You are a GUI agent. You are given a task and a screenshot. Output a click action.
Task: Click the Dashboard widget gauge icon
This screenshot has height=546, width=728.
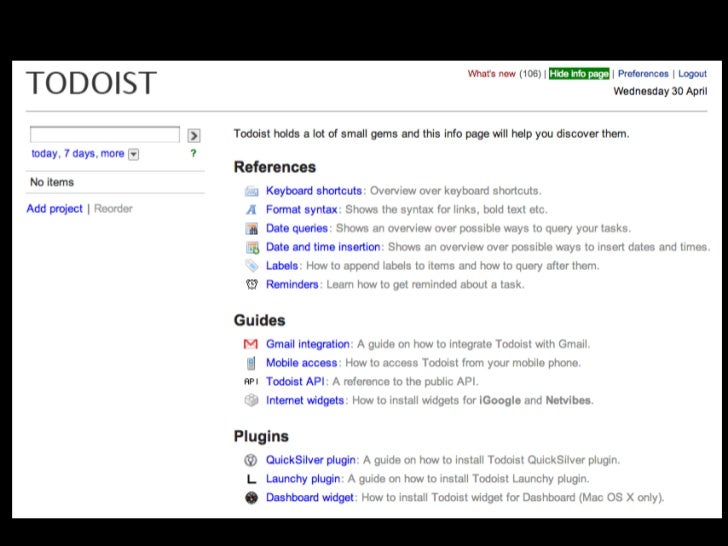coord(251,498)
